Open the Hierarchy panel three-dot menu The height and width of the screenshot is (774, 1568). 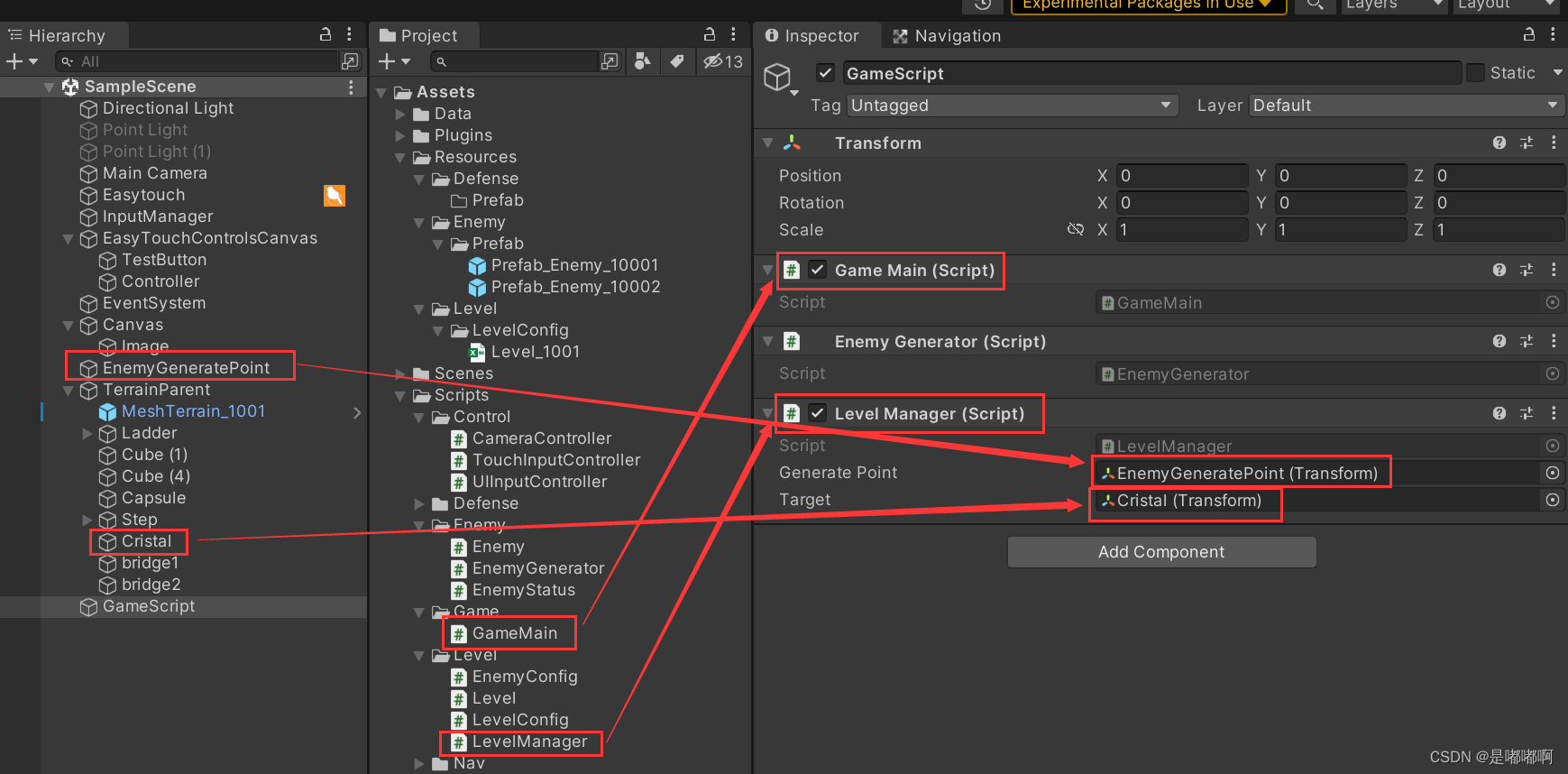click(350, 34)
